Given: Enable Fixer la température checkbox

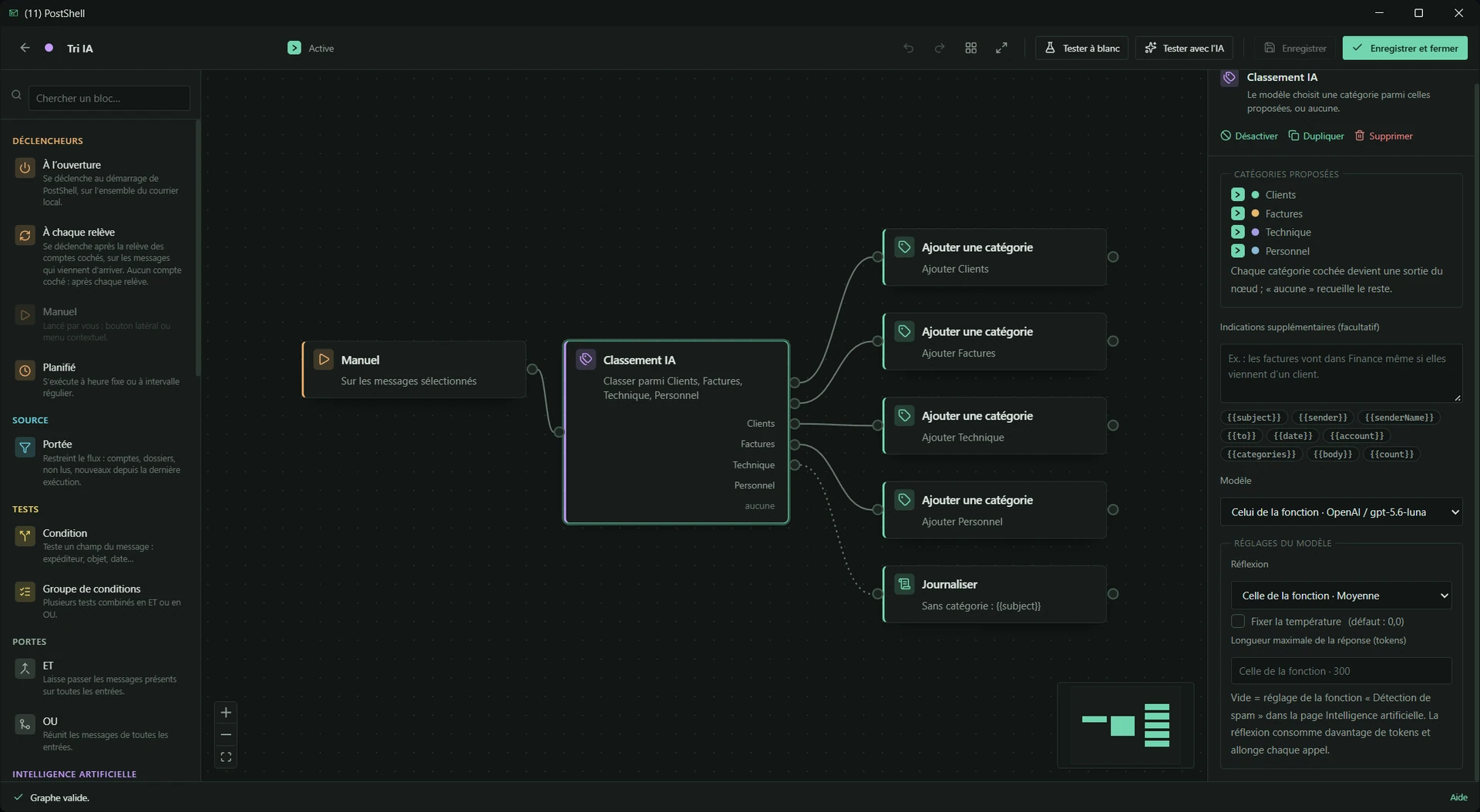Looking at the screenshot, I should [1238, 621].
